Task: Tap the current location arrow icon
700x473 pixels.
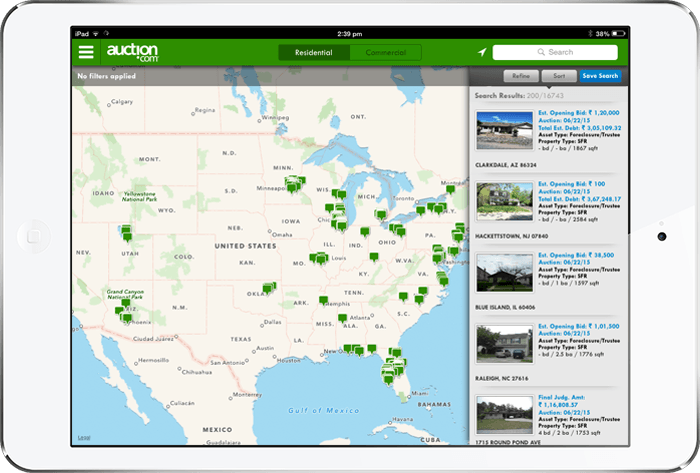Action: coord(481,52)
